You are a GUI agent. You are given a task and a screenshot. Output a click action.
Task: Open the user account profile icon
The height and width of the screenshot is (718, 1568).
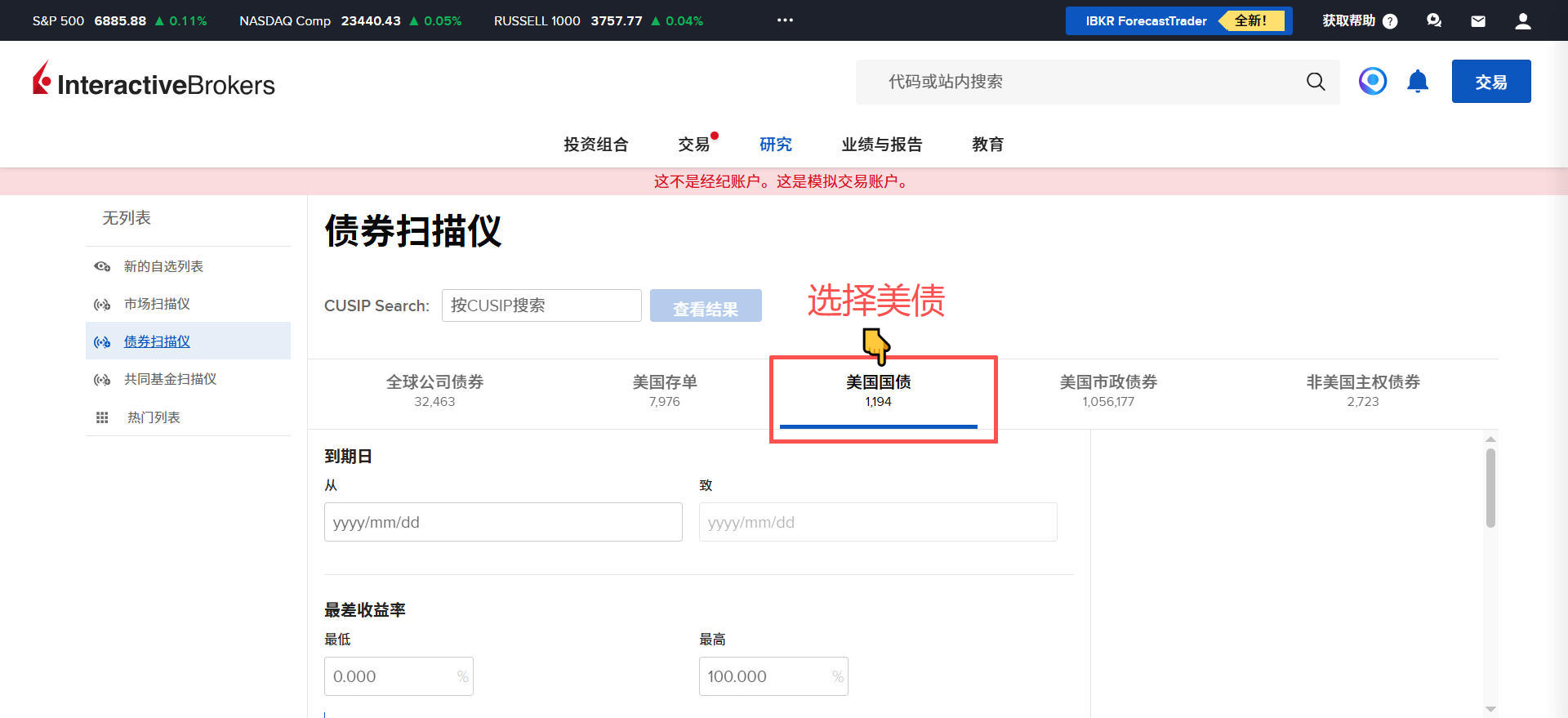[x=1522, y=21]
